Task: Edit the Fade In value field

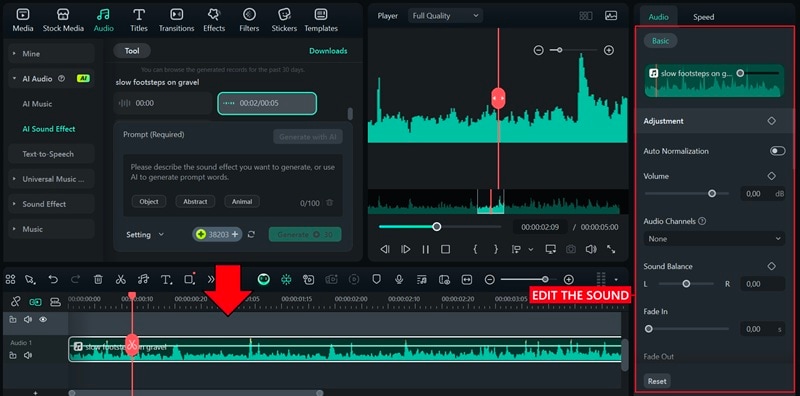Action: click(x=762, y=329)
